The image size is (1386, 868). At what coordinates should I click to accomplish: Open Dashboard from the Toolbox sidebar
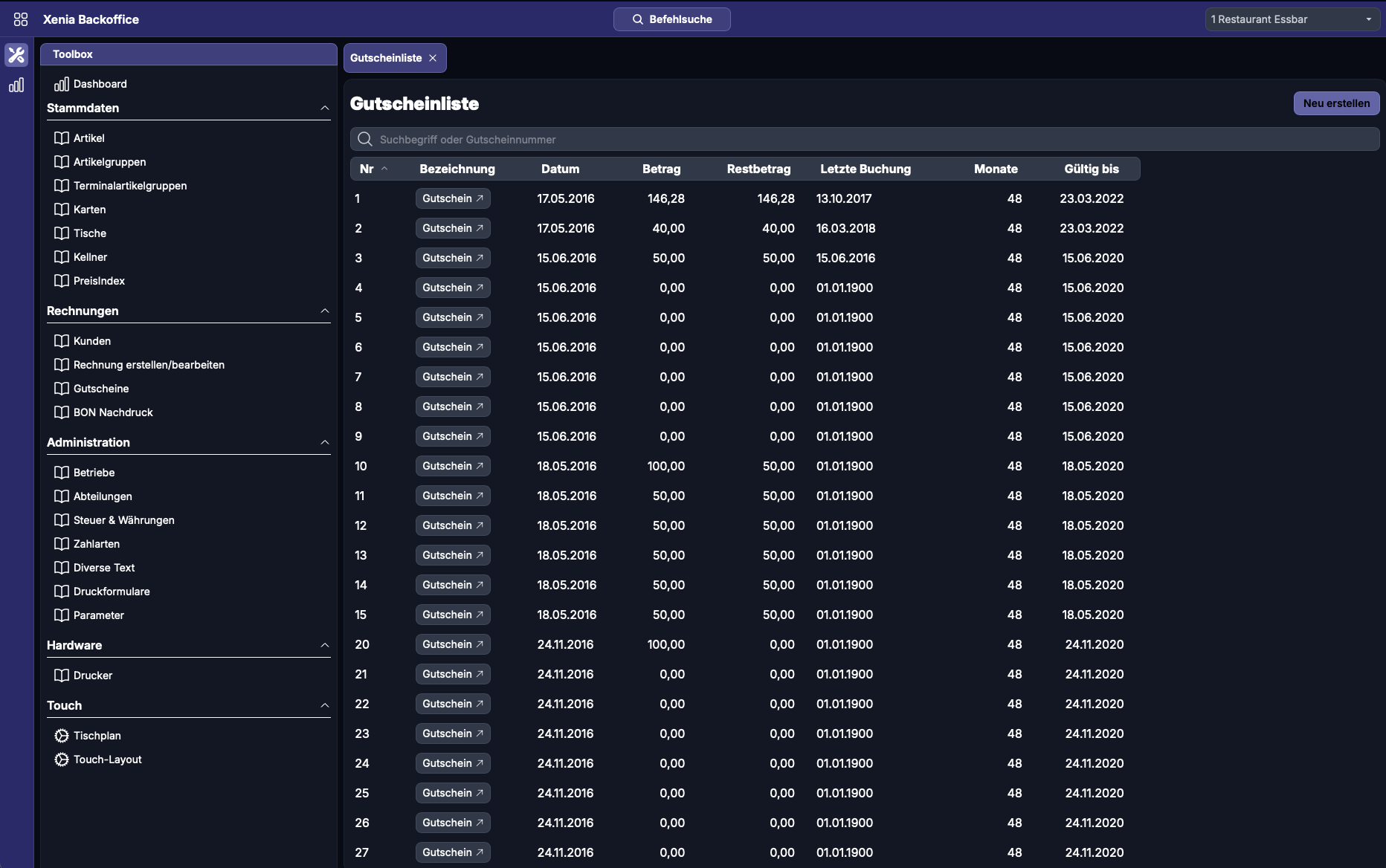[x=100, y=84]
